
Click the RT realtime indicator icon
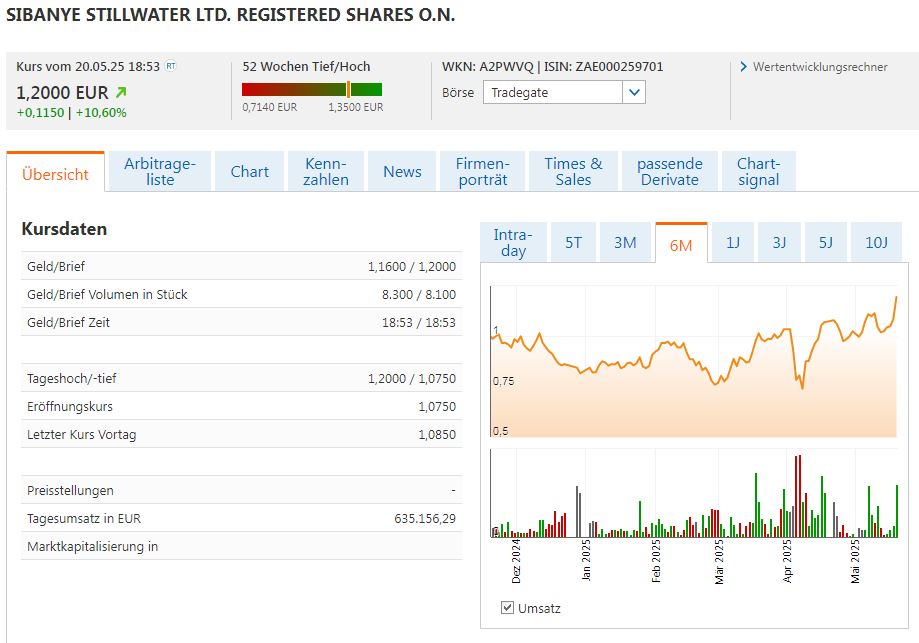click(170, 66)
